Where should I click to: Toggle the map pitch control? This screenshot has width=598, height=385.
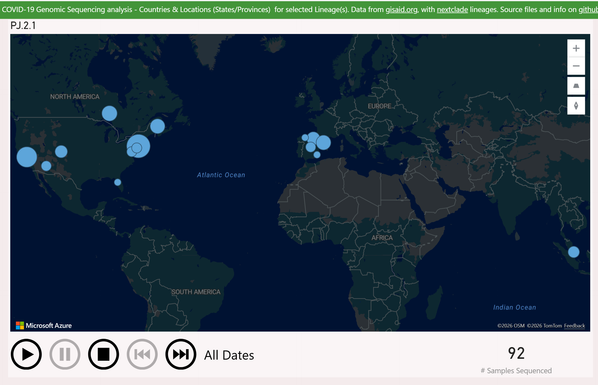pos(576,86)
